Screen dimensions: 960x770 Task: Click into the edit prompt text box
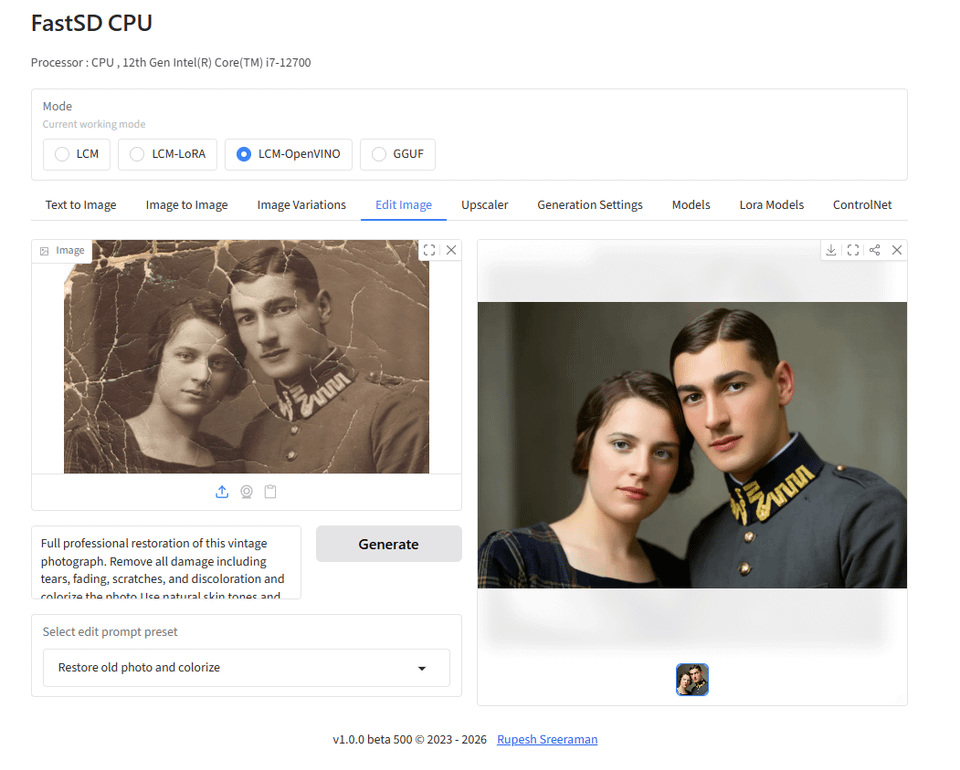(x=166, y=563)
